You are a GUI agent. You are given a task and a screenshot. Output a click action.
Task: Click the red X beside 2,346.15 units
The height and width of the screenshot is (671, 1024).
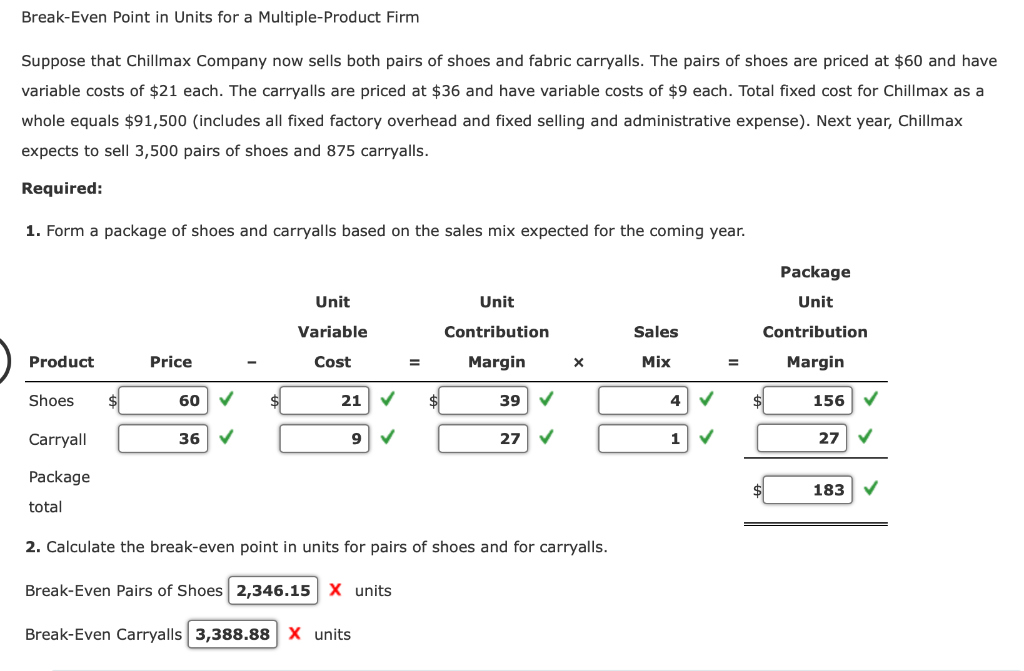(335, 590)
